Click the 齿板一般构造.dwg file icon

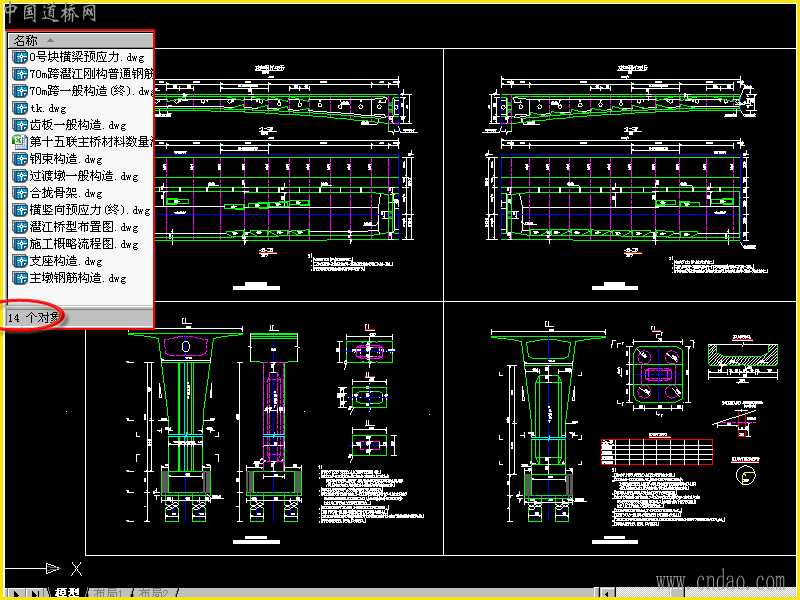(x=20, y=125)
